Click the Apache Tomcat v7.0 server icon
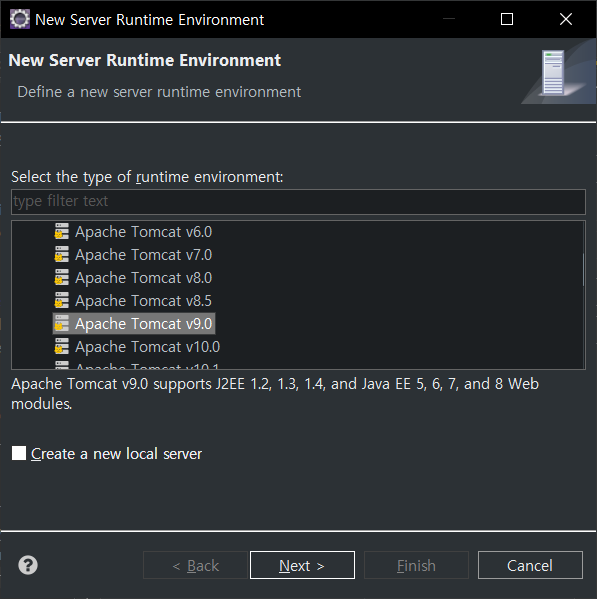The width and height of the screenshot is (597, 599). (x=61, y=254)
